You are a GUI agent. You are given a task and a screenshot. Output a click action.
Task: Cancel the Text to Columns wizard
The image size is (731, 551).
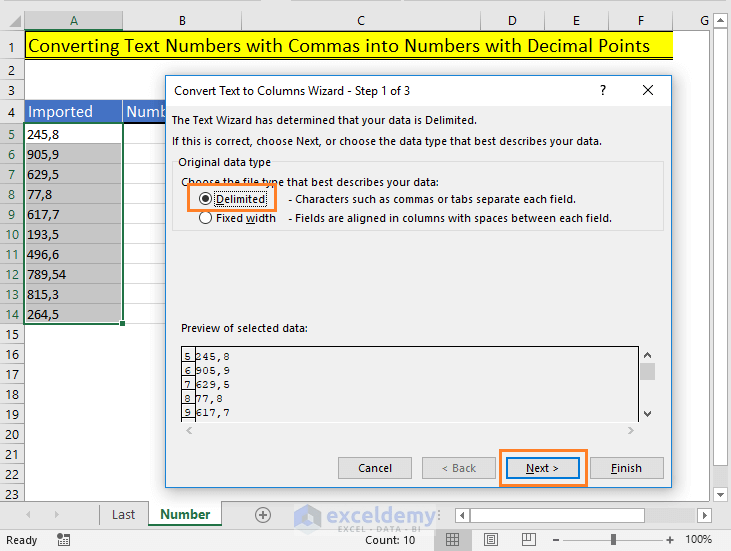coord(375,468)
